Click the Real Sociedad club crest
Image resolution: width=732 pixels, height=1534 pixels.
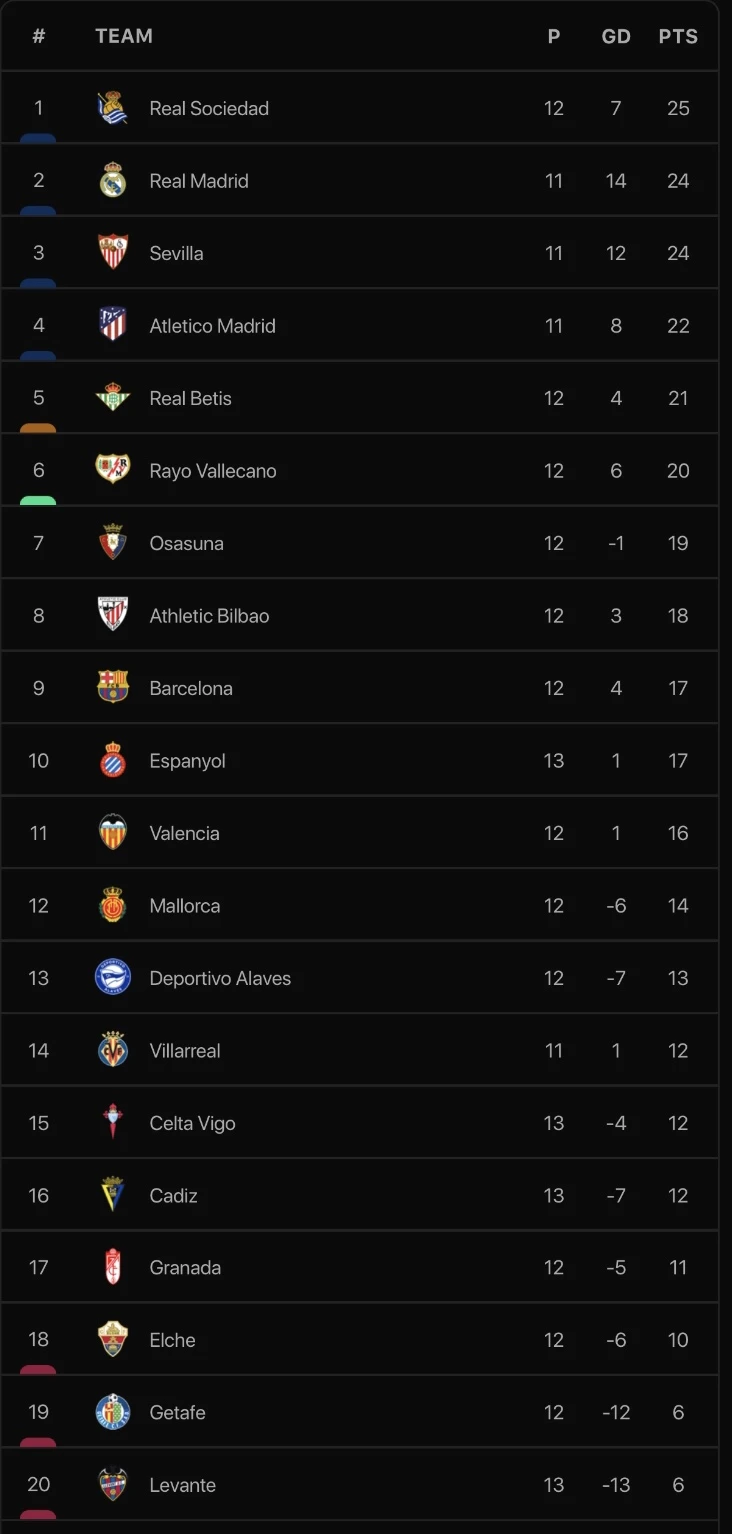pyautogui.click(x=112, y=108)
